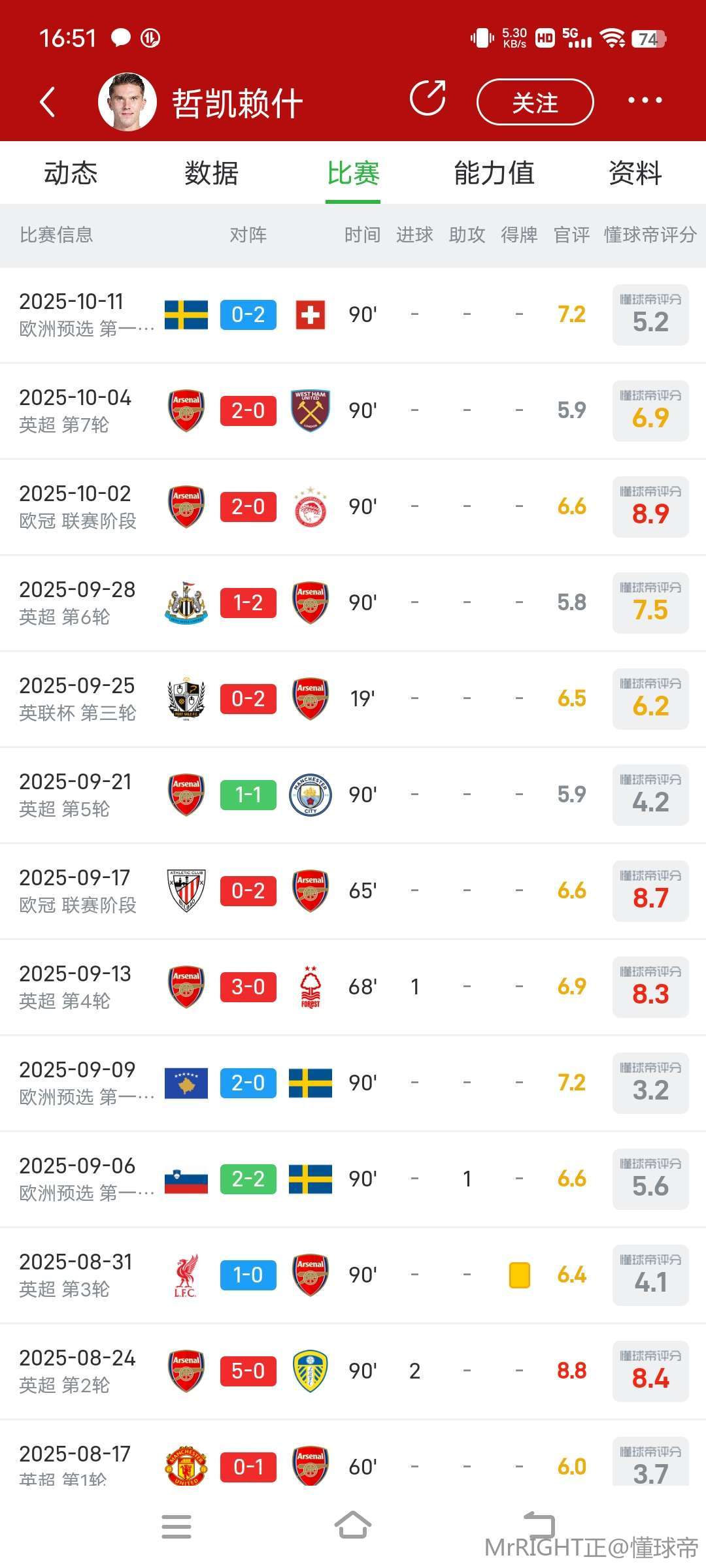Tap Gyökeres player avatar photo
The height and width of the screenshot is (1568, 706).
pyautogui.click(x=127, y=102)
